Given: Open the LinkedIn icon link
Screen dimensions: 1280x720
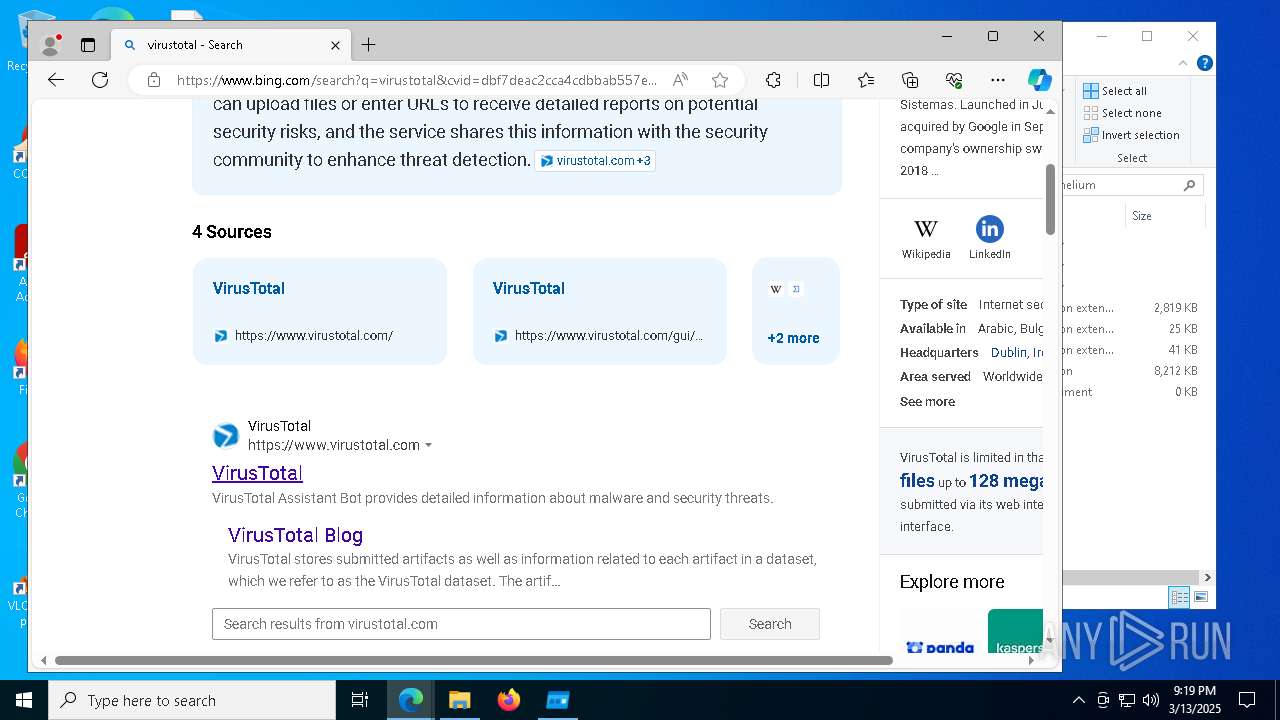Looking at the screenshot, I should pos(989,237).
